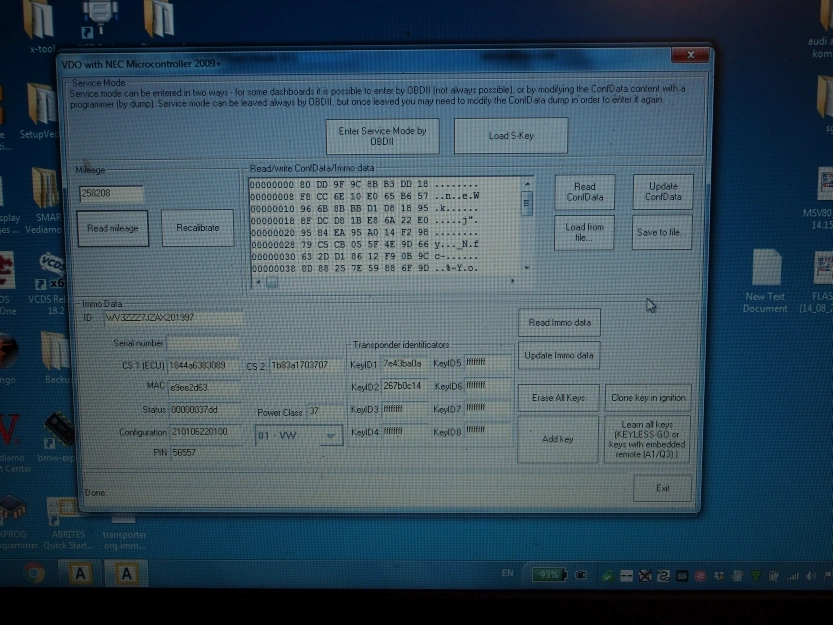Screen dimensions: 833x625
Task: Click the Update Immo data button
Action: pyautogui.click(x=559, y=355)
